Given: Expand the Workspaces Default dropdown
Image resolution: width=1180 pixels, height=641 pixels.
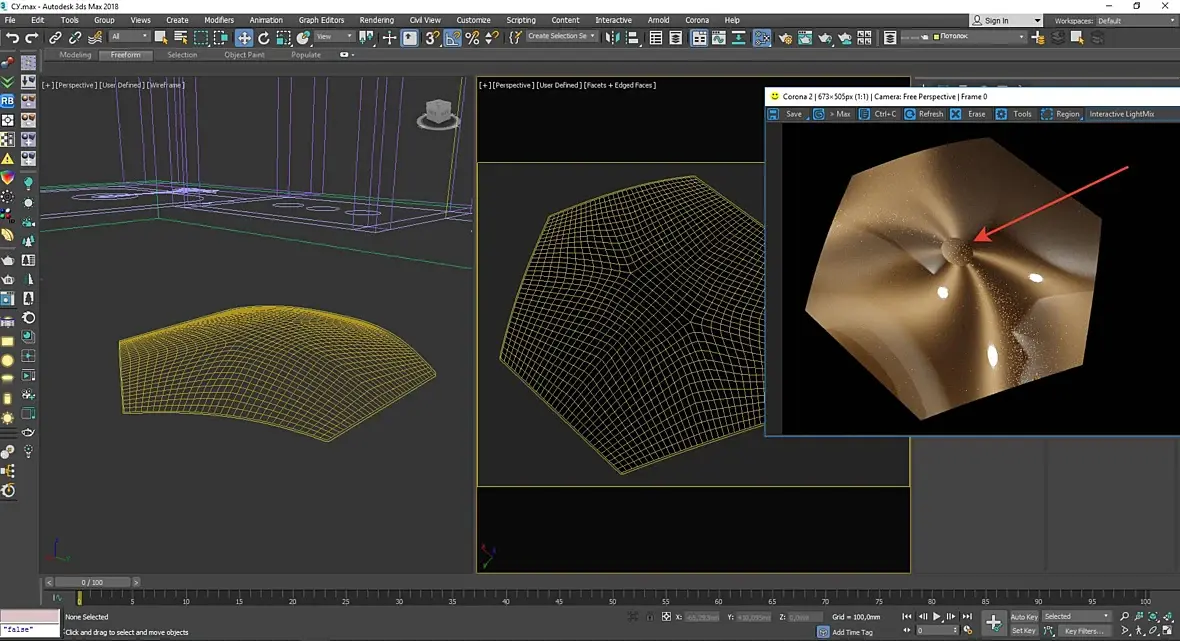Looking at the screenshot, I should 1135,20.
